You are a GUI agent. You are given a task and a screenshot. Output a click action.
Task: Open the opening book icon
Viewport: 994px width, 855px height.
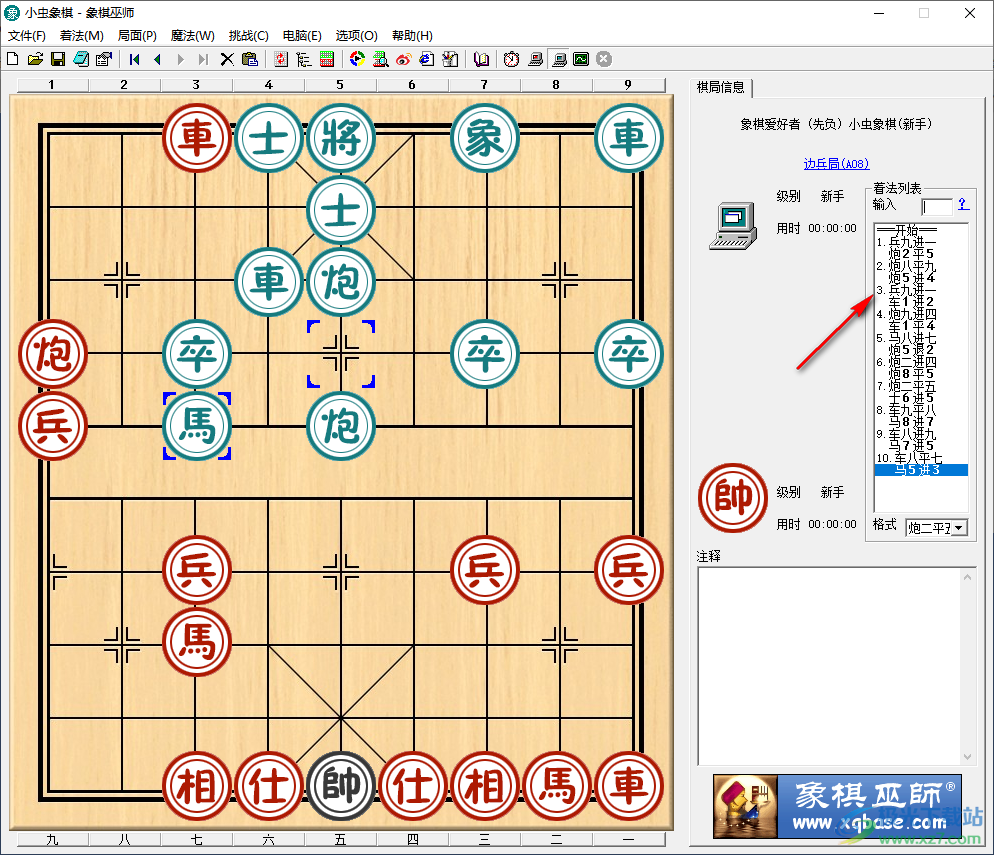point(481,60)
